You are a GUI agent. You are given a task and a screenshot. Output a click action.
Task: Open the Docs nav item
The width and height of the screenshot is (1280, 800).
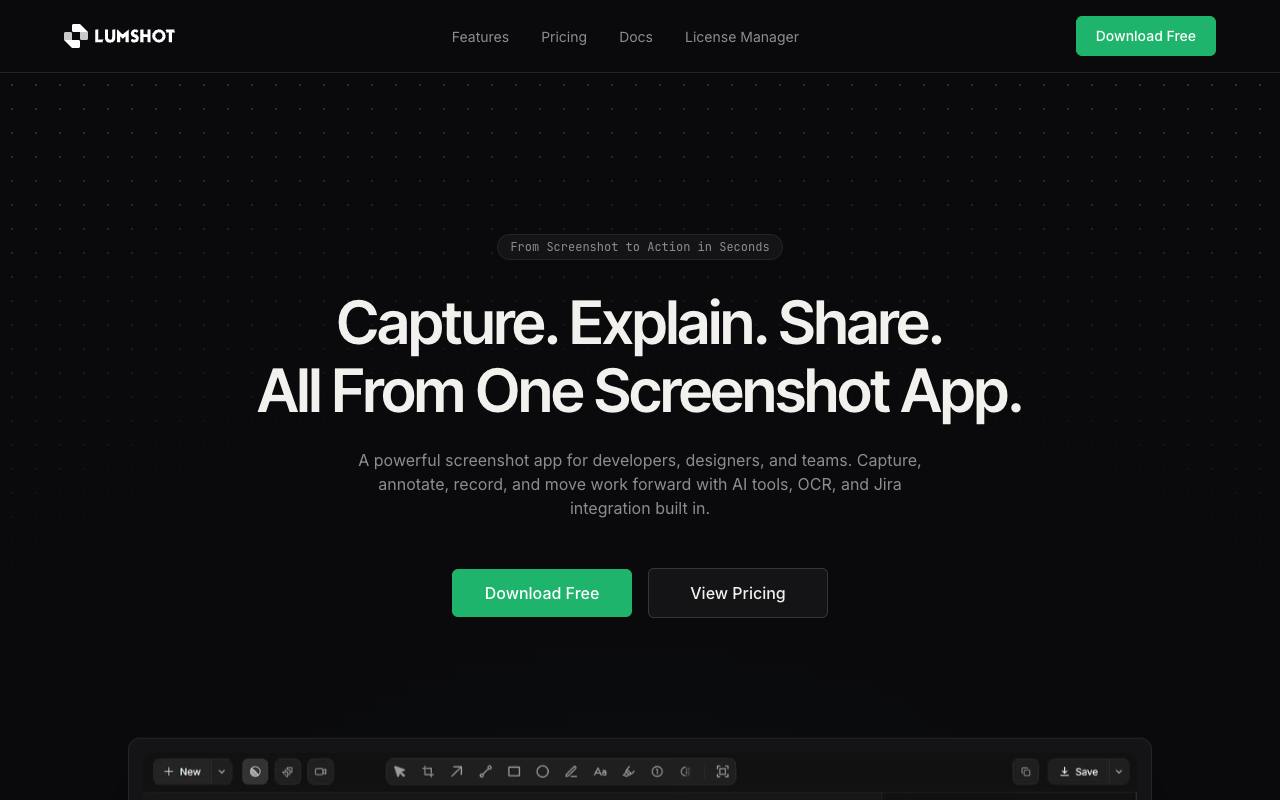coord(636,37)
